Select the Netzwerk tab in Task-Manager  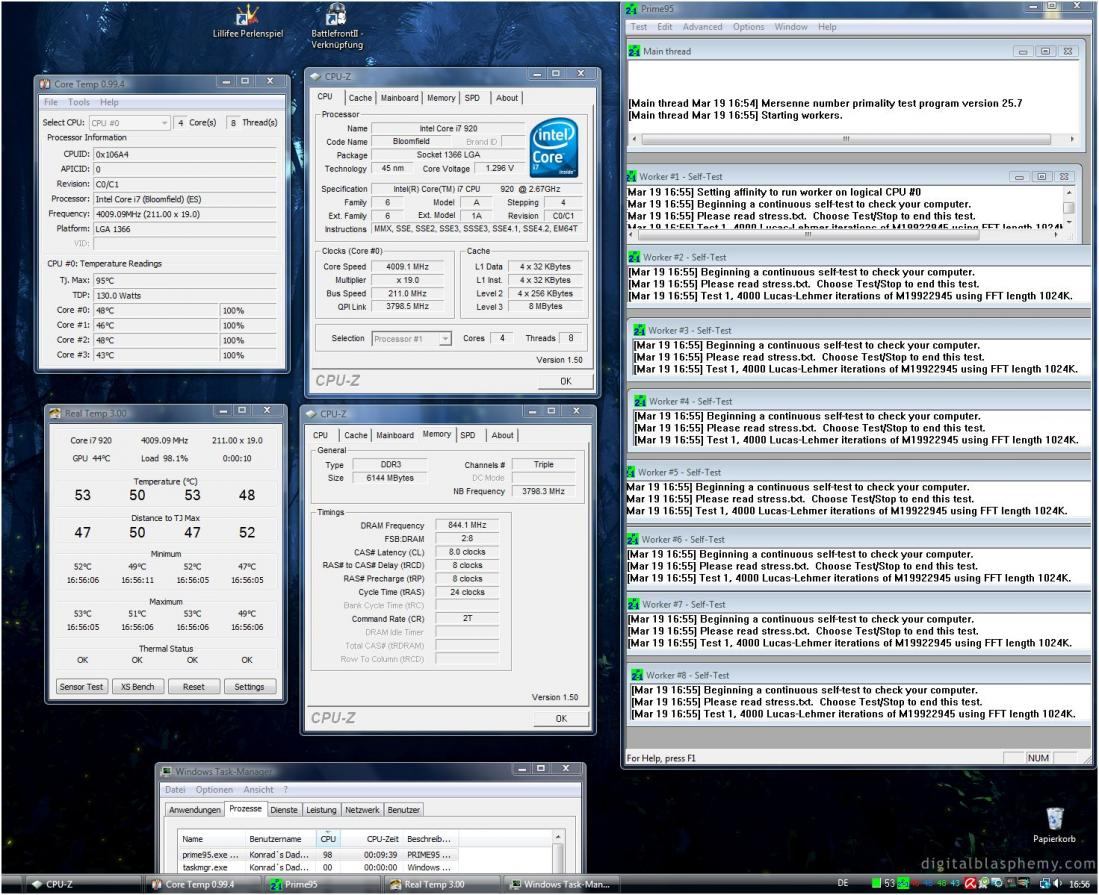[x=362, y=809]
